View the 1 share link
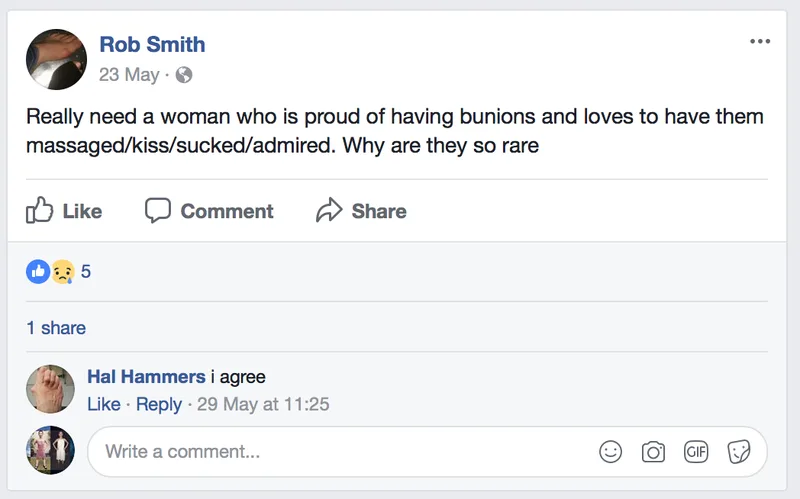 [x=56, y=328]
